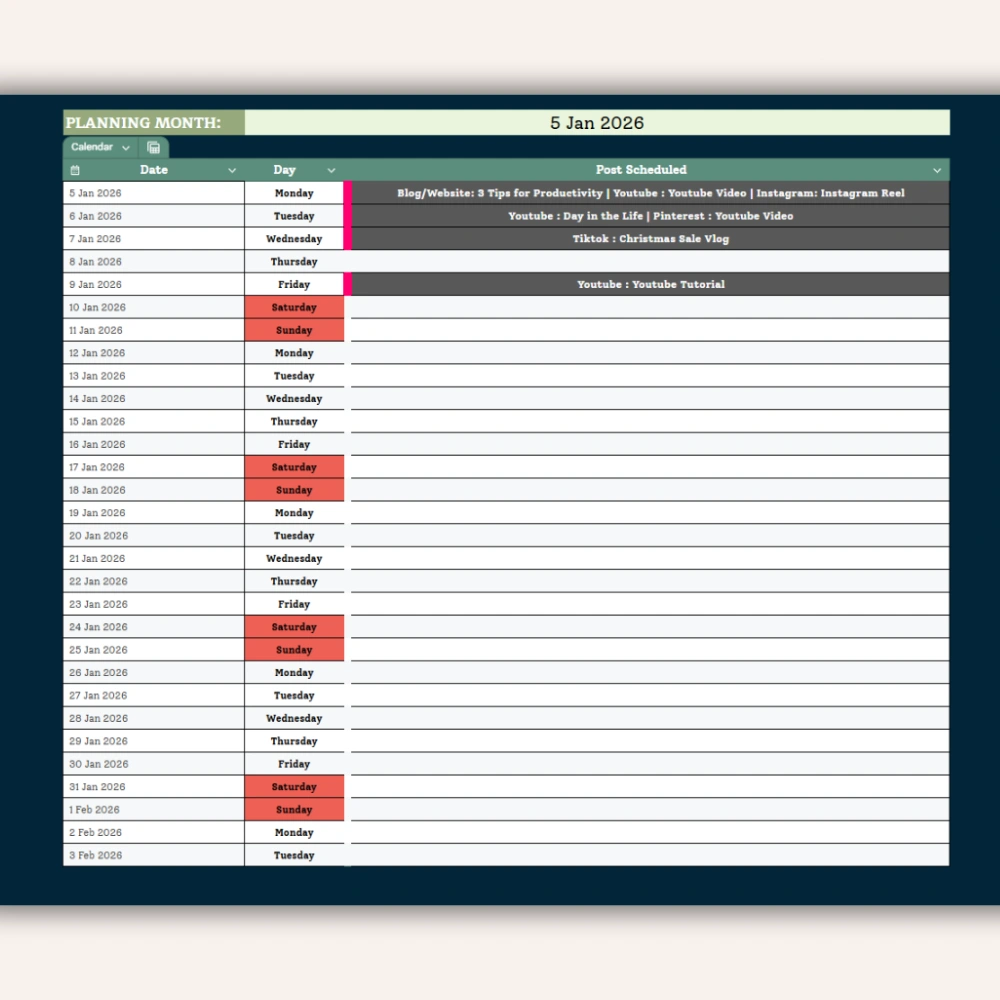Screen dimensions: 1000x1000
Task: Click the 'Blog/Website: 3 Tips for Productivity' post
Action: tap(650, 192)
